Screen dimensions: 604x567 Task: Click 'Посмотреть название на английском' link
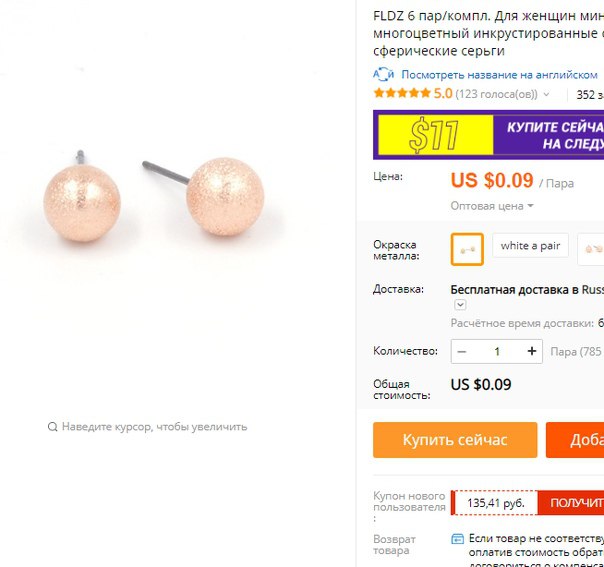pyautogui.click(x=499, y=75)
